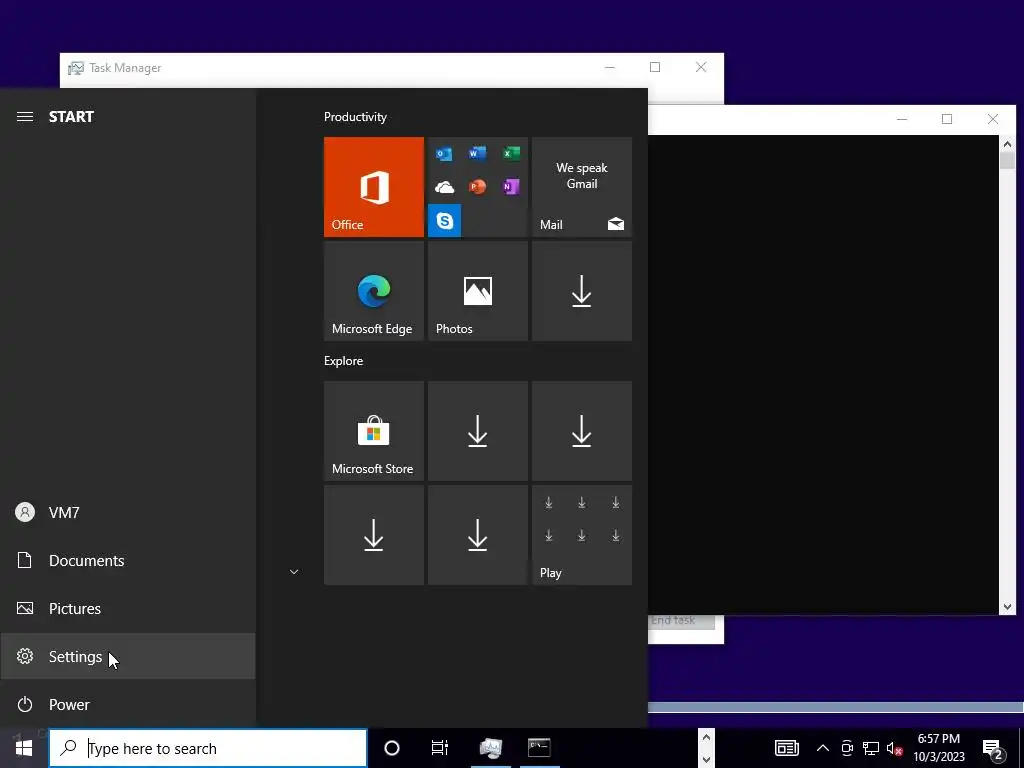Open the VM7 user account menu
The width and height of the screenshot is (1024, 768).
(x=128, y=512)
